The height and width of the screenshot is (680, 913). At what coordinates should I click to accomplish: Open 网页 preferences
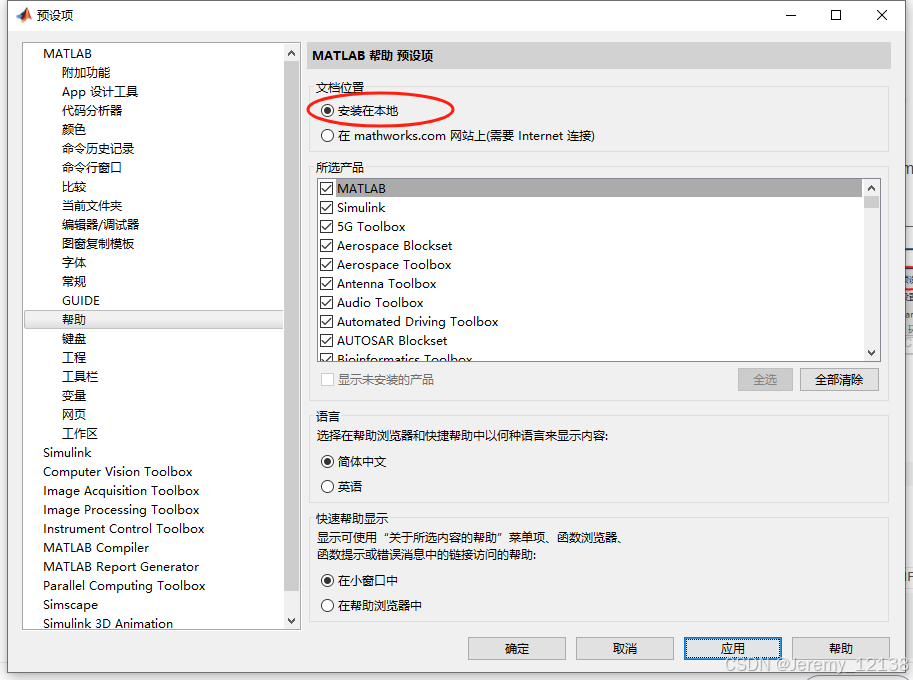coord(74,415)
